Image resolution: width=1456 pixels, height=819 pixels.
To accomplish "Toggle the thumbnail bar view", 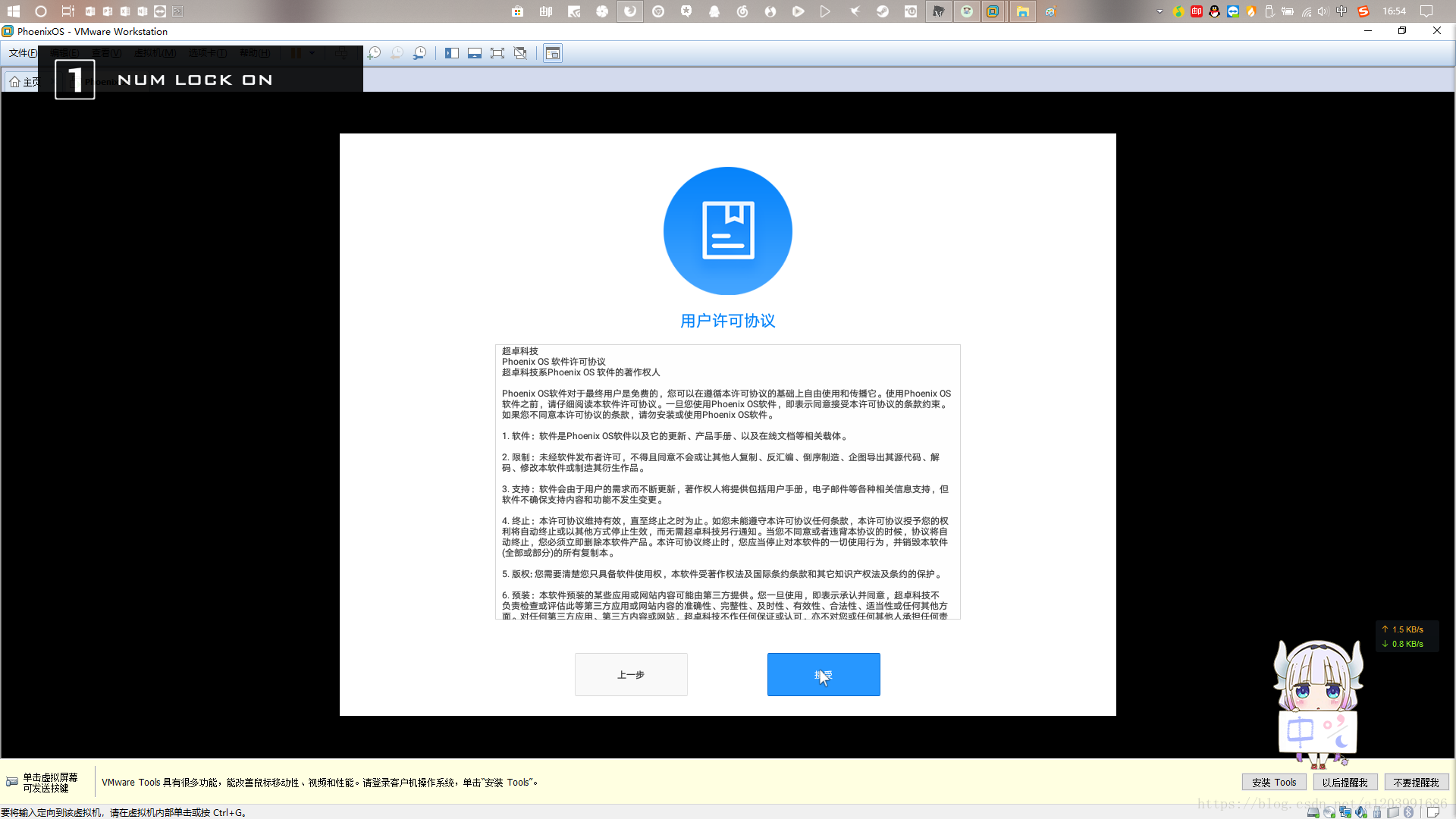I will 475,53.
